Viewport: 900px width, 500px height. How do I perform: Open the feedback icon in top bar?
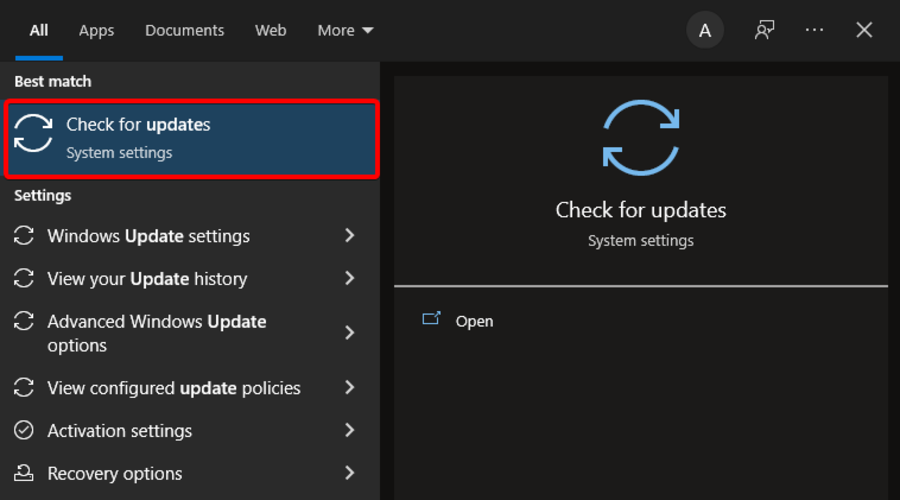point(765,30)
